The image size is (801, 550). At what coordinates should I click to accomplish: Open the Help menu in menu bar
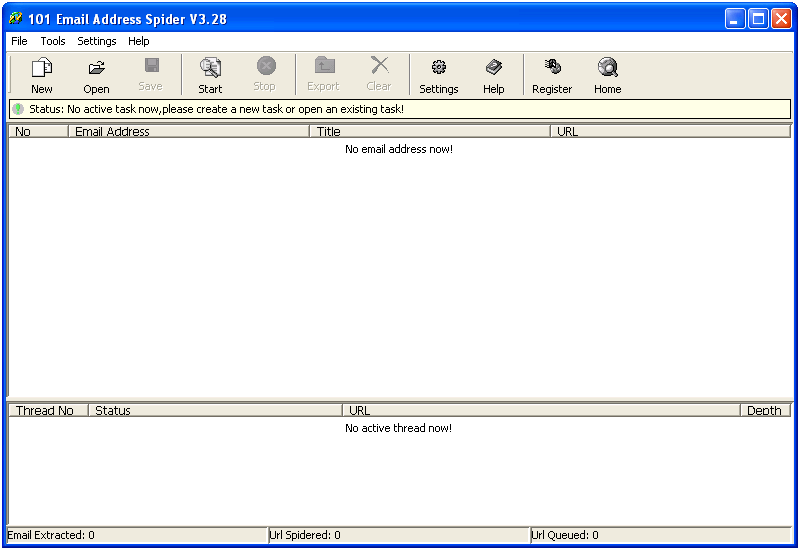click(138, 41)
